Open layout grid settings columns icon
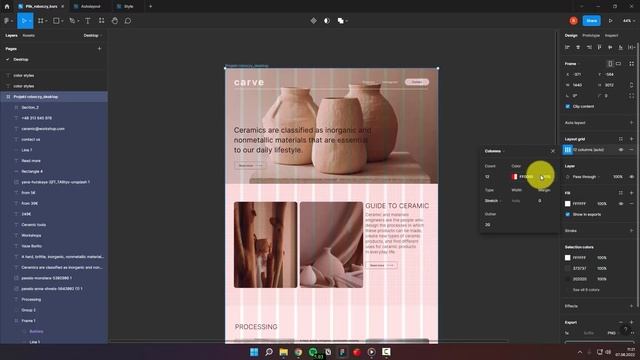This screenshot has width=640, height=360. point(568,150)
